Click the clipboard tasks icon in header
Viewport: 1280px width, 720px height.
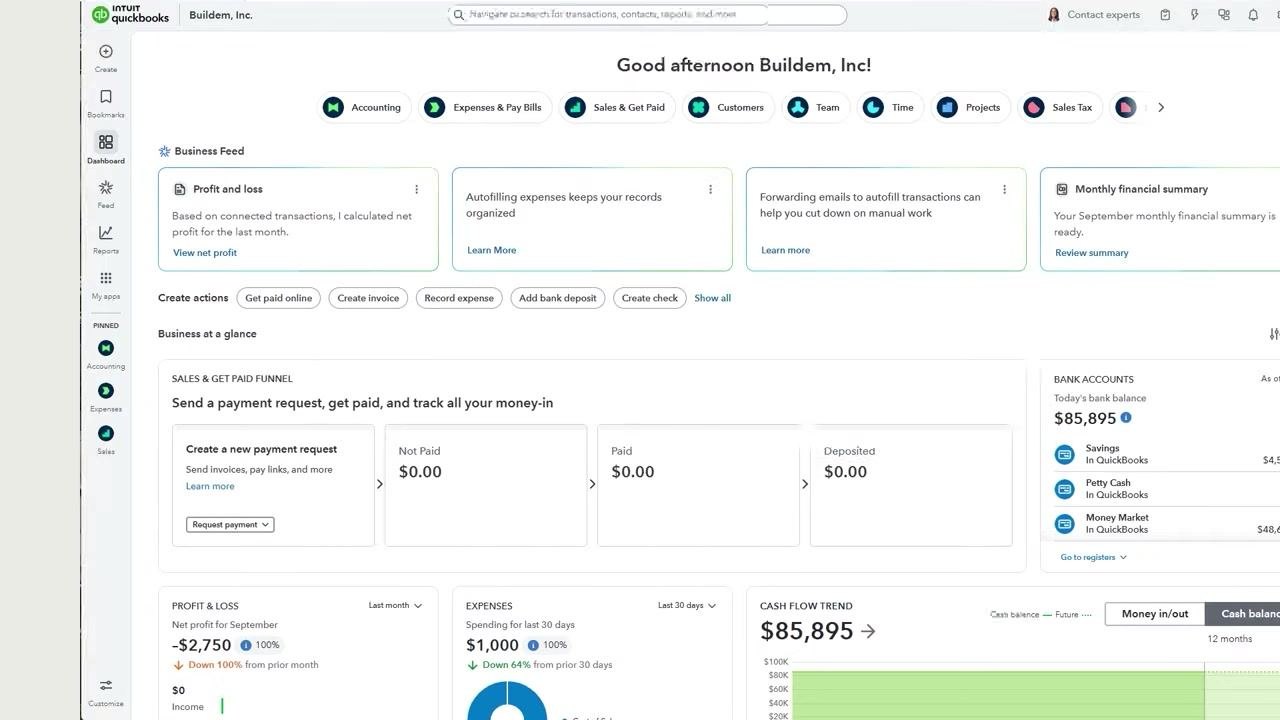click(x=1165, y=15)
